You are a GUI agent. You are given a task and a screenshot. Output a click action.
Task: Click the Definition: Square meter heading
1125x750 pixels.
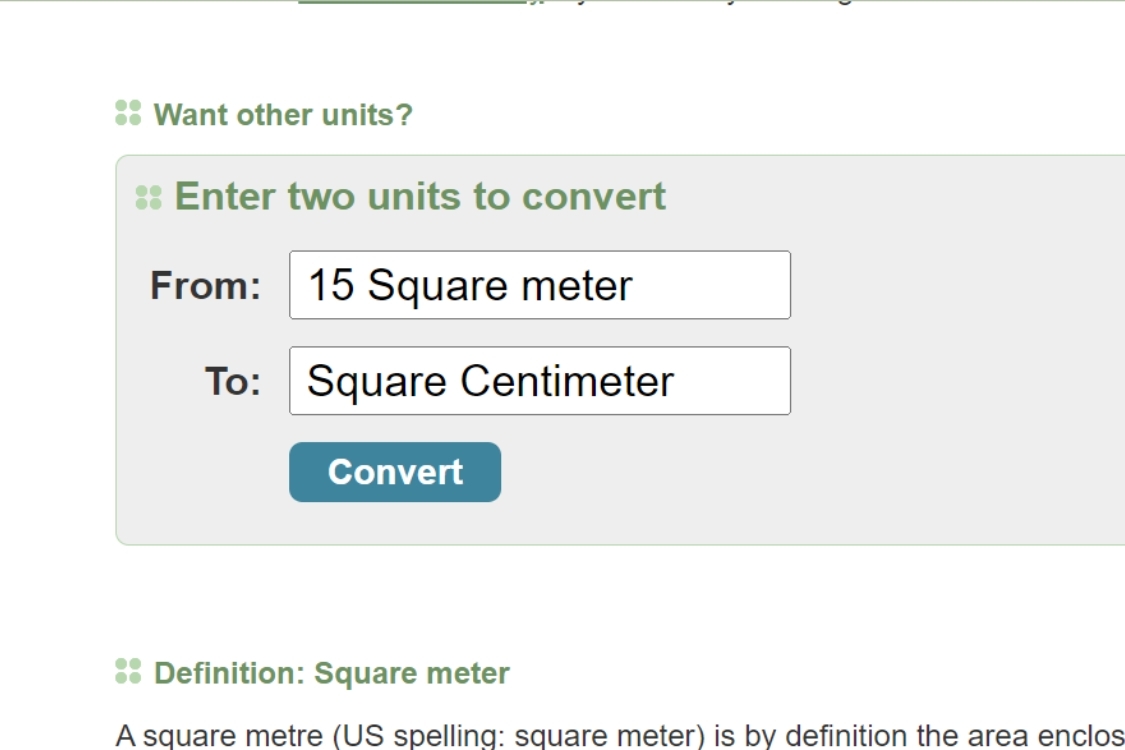click(331, 673)
